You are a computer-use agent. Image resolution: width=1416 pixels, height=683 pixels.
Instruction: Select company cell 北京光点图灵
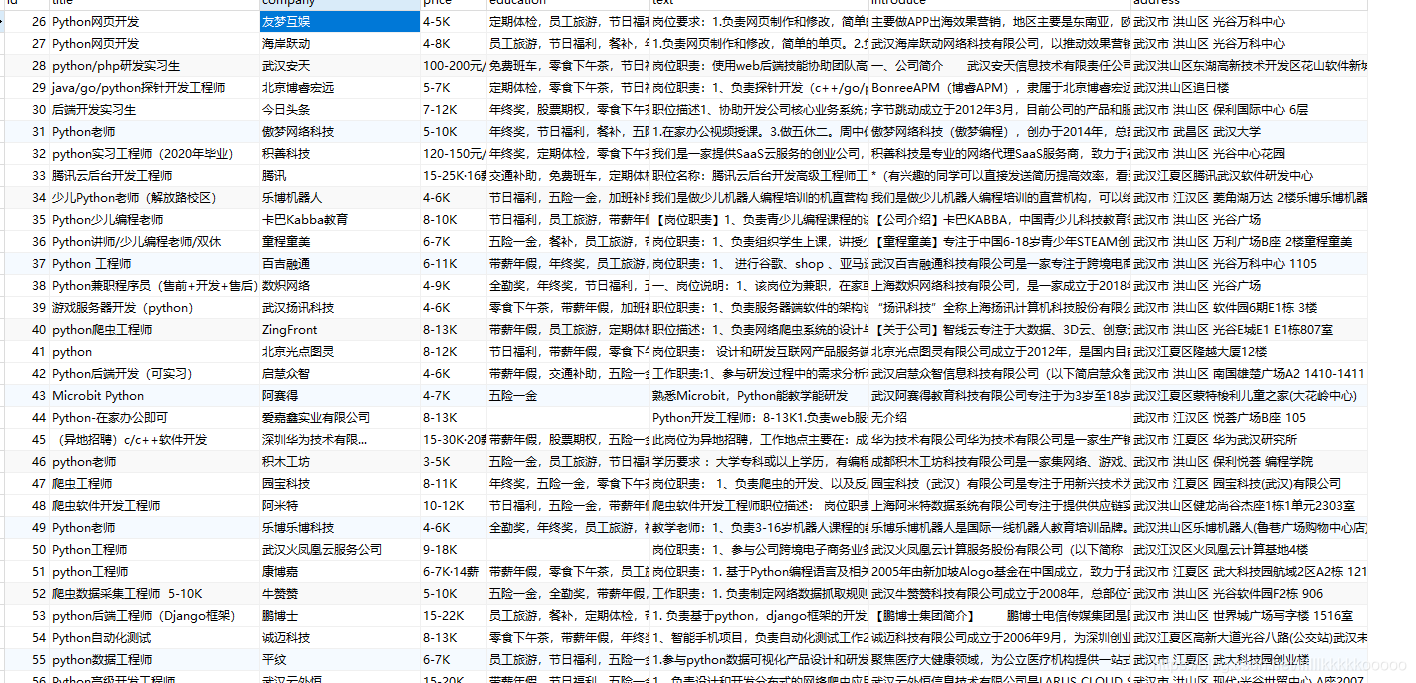tap(339, 351)
